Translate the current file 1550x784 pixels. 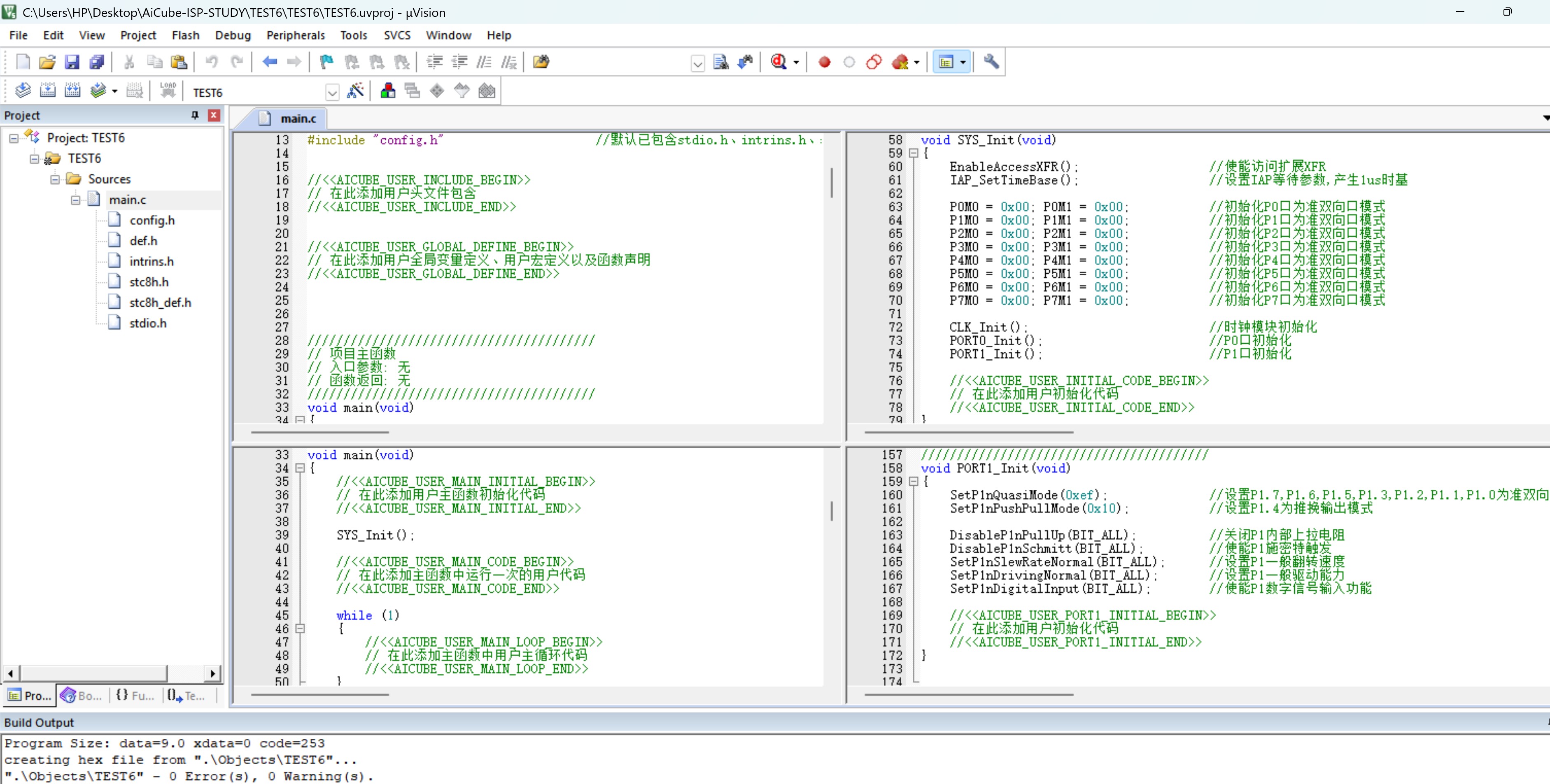coord(23,91)
